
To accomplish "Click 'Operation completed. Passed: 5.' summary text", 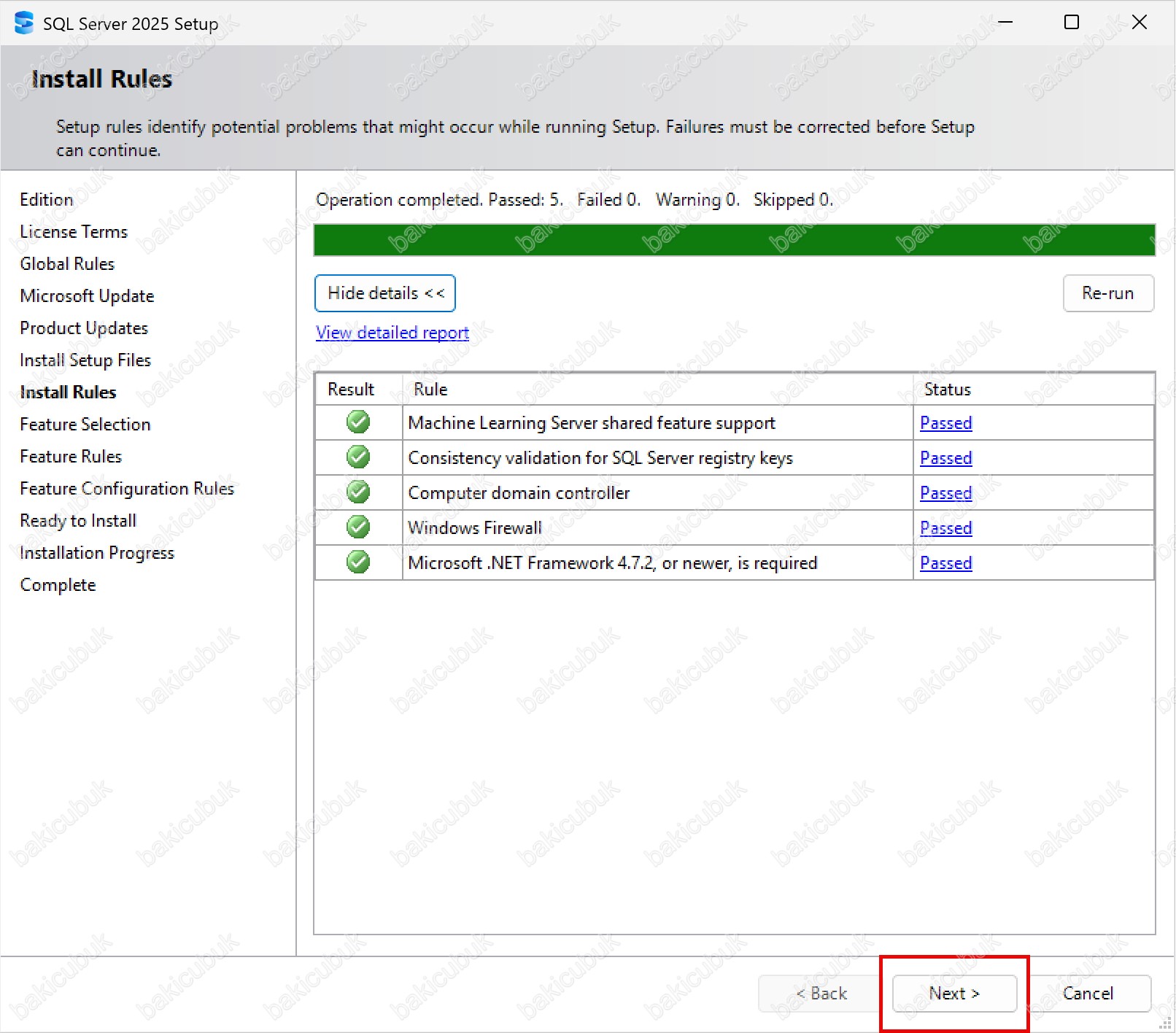I will pos(439,200).
